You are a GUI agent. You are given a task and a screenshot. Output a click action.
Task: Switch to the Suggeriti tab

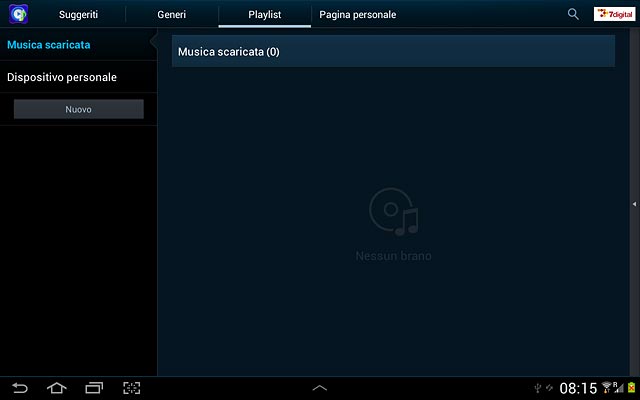coord(78,14)
